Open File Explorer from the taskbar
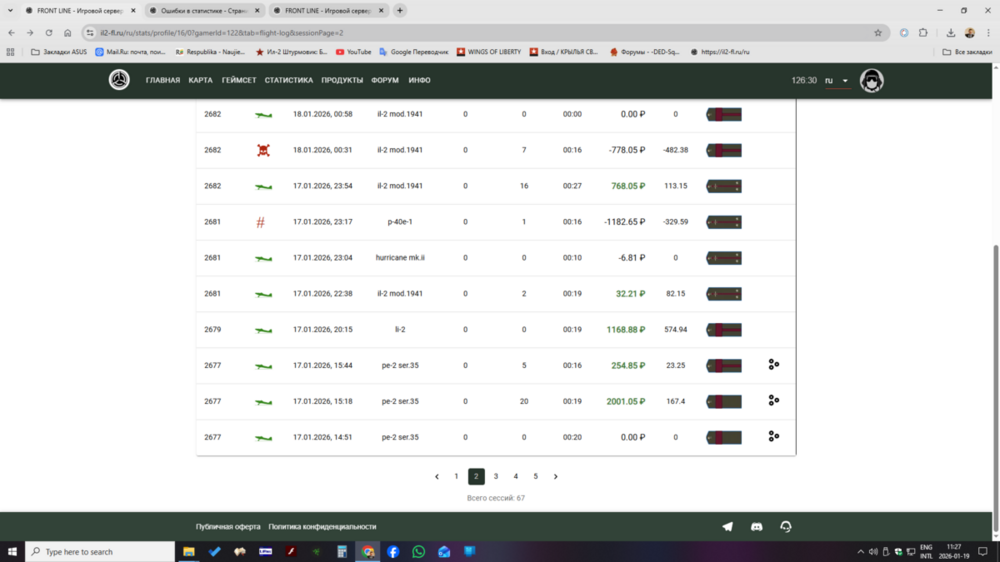The height and width of the screenshot is (562, 1000). click(x=189, y=552)
